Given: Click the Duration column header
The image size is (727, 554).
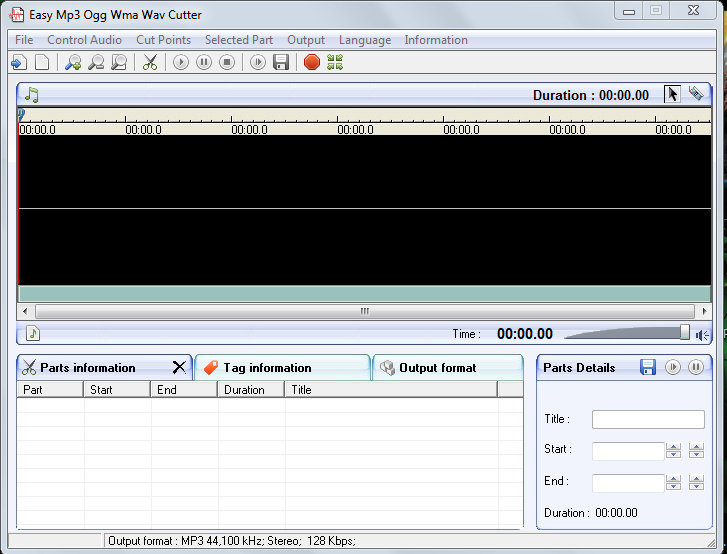Looking at the screenshot, I should tap(251, 389).
